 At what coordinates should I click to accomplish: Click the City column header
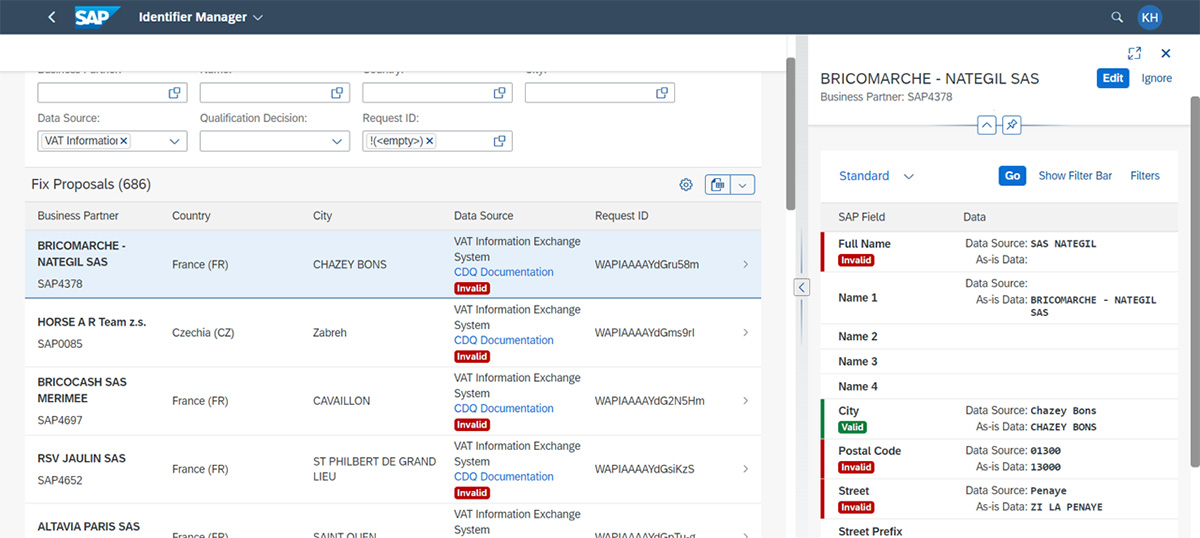point(322,216)
